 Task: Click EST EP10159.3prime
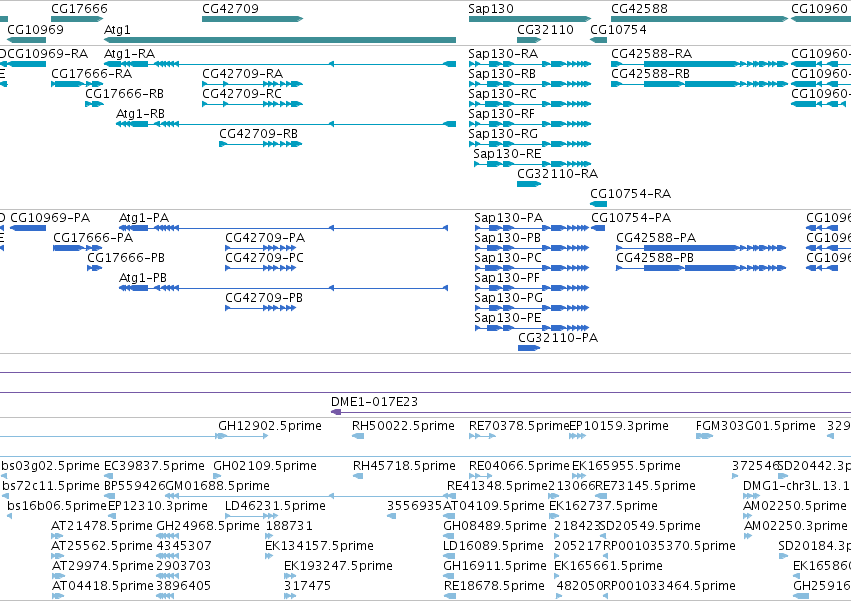pyautogui.click(x=619, y=426)
